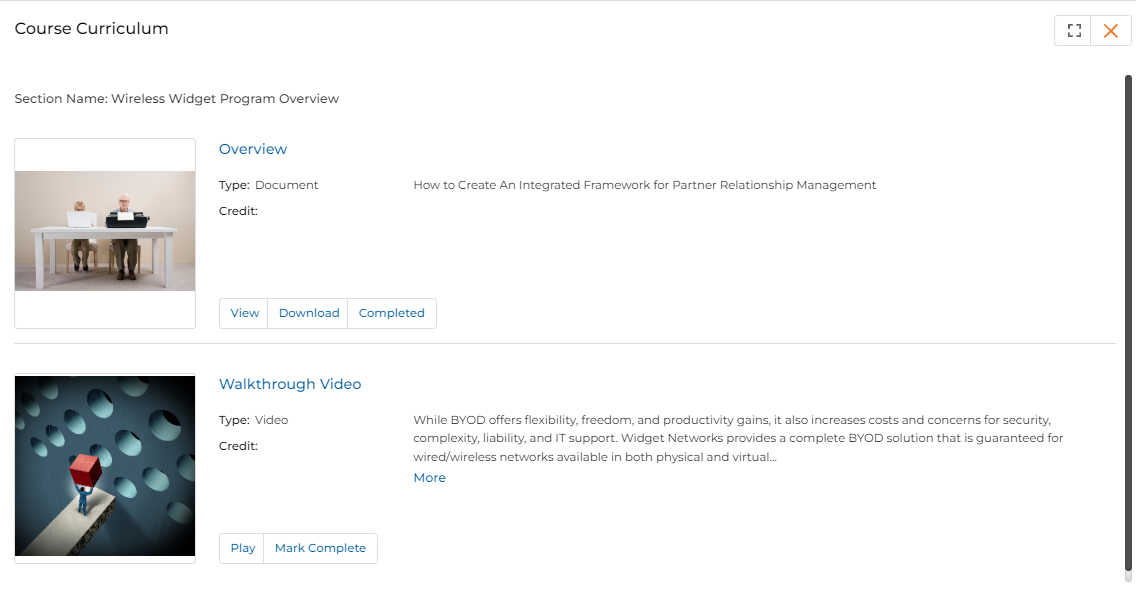
Task: Select the 'Type: Document' label
Action: pyautogui.click(x=269, y=185)
